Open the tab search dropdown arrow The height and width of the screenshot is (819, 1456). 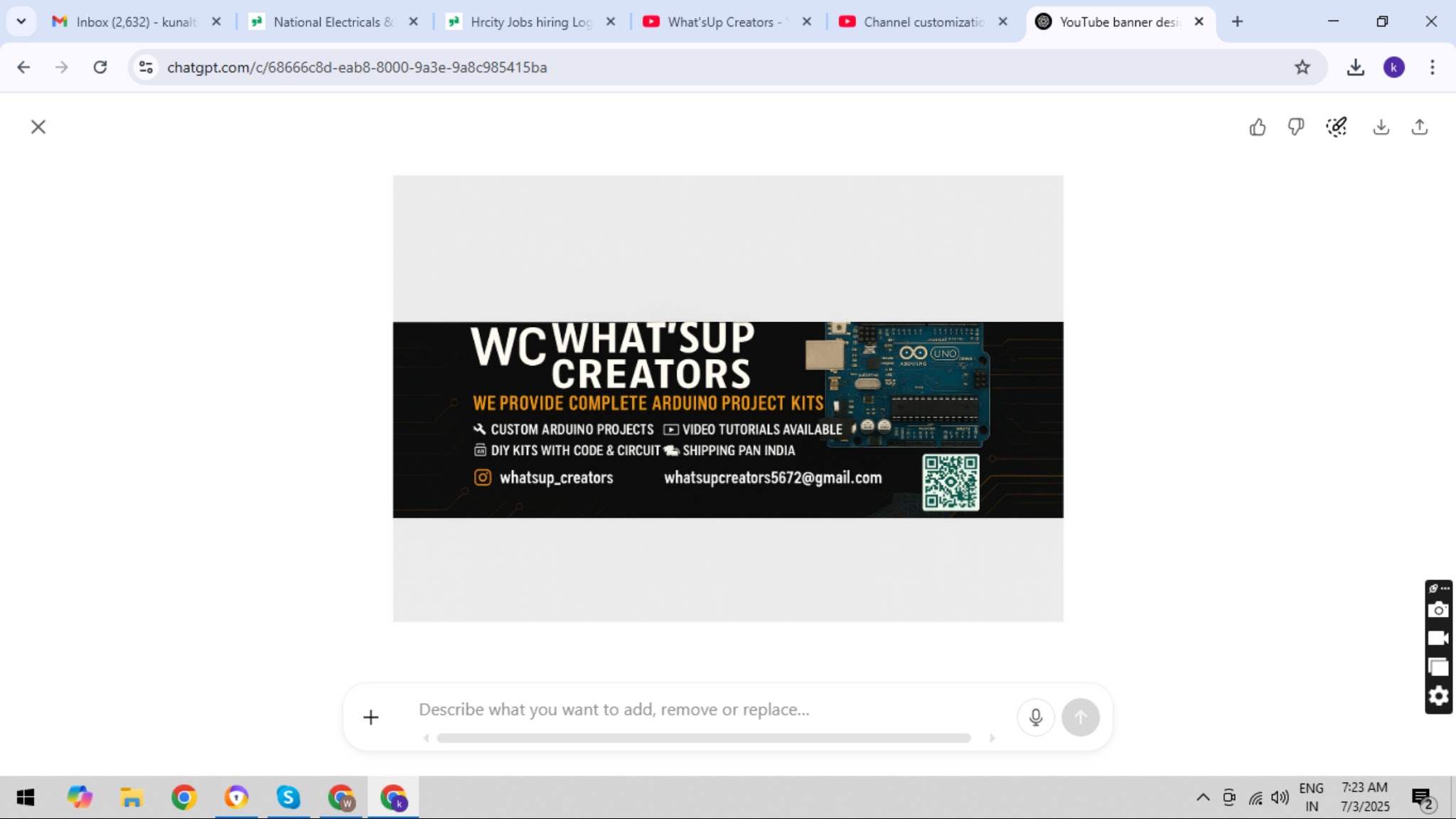(x=21, y=21)
